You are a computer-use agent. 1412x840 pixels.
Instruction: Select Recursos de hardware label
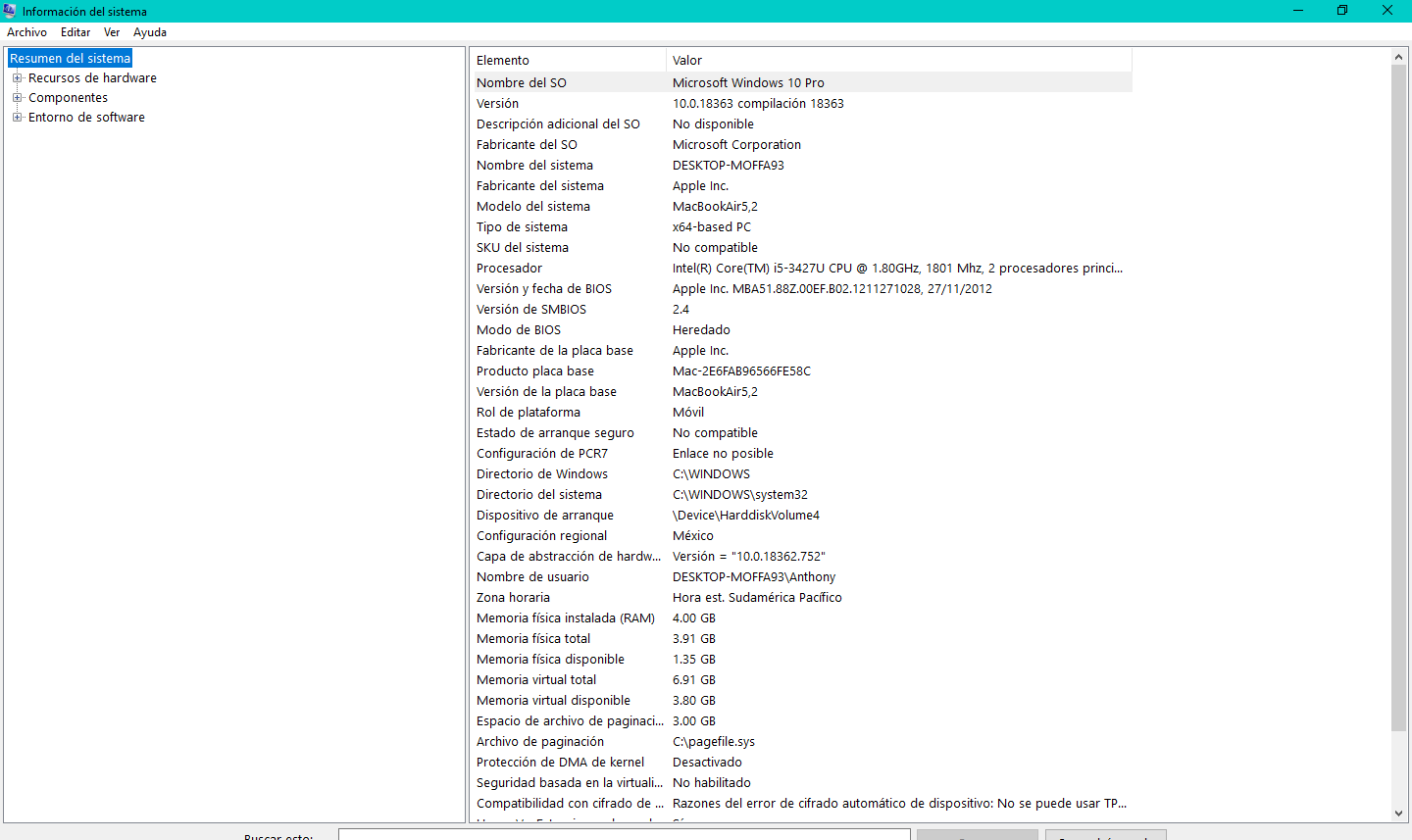[x=92, y=78]
